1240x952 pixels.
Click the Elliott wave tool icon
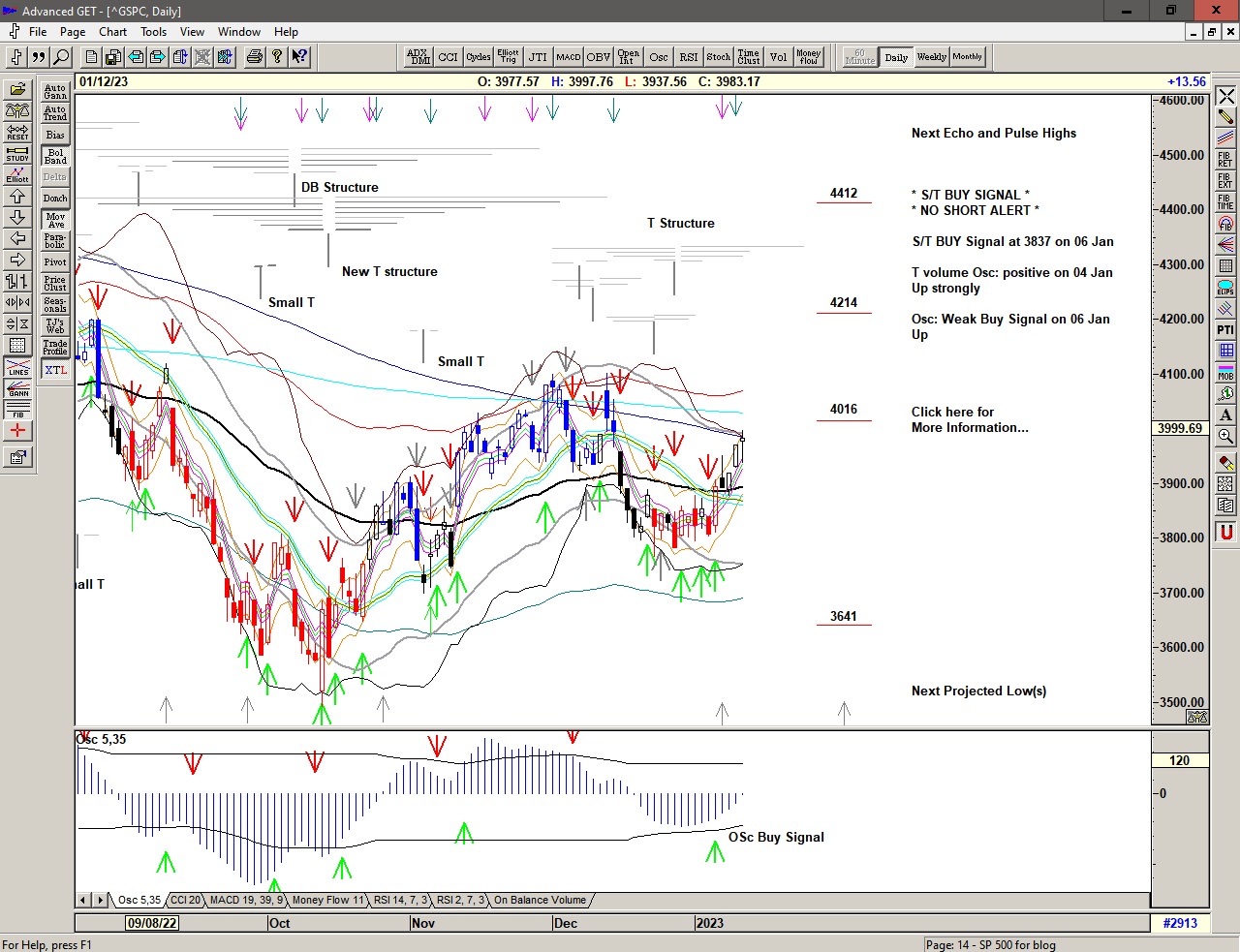point(17,174)
